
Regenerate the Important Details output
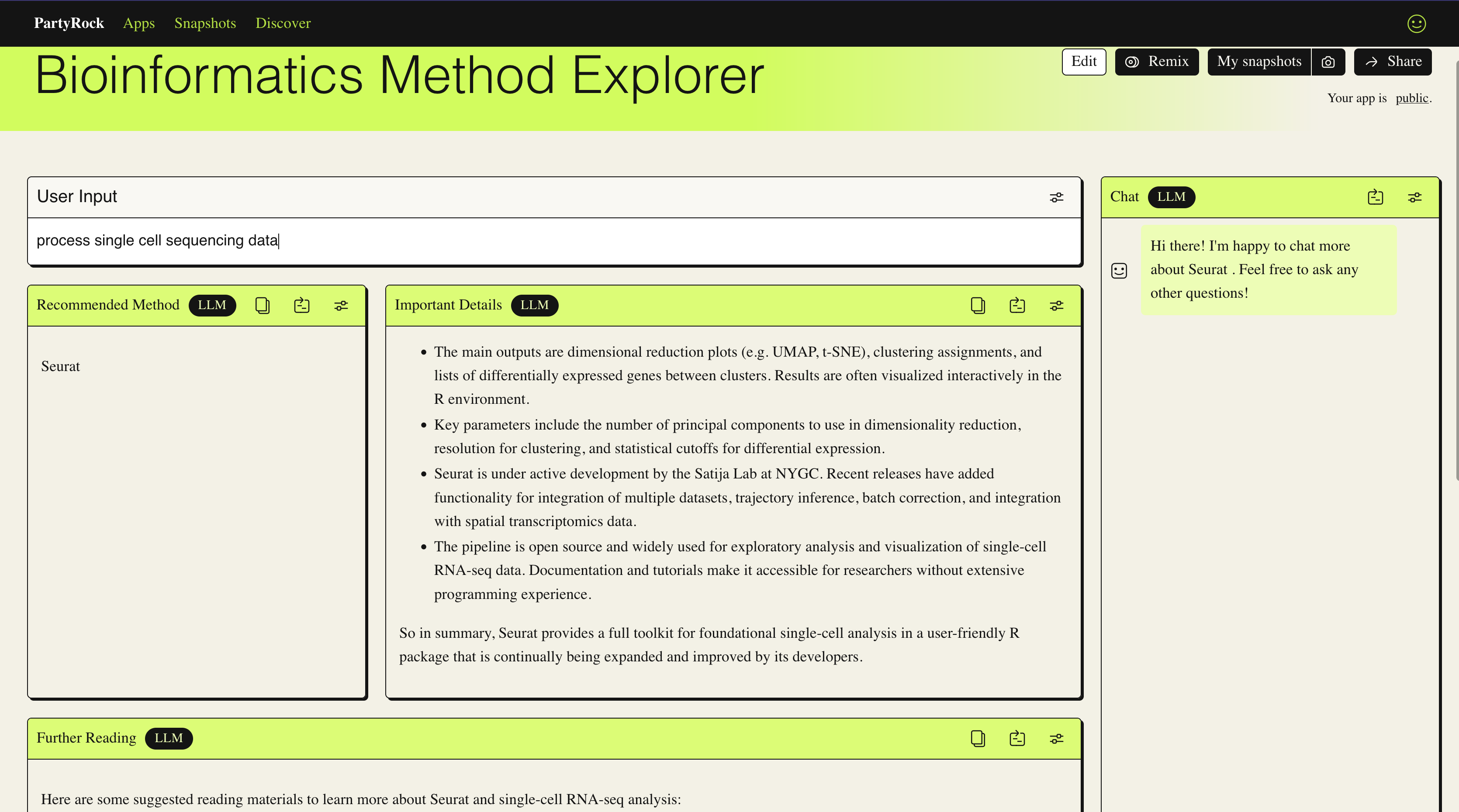pyautogui.click(x=1016, y=305)
